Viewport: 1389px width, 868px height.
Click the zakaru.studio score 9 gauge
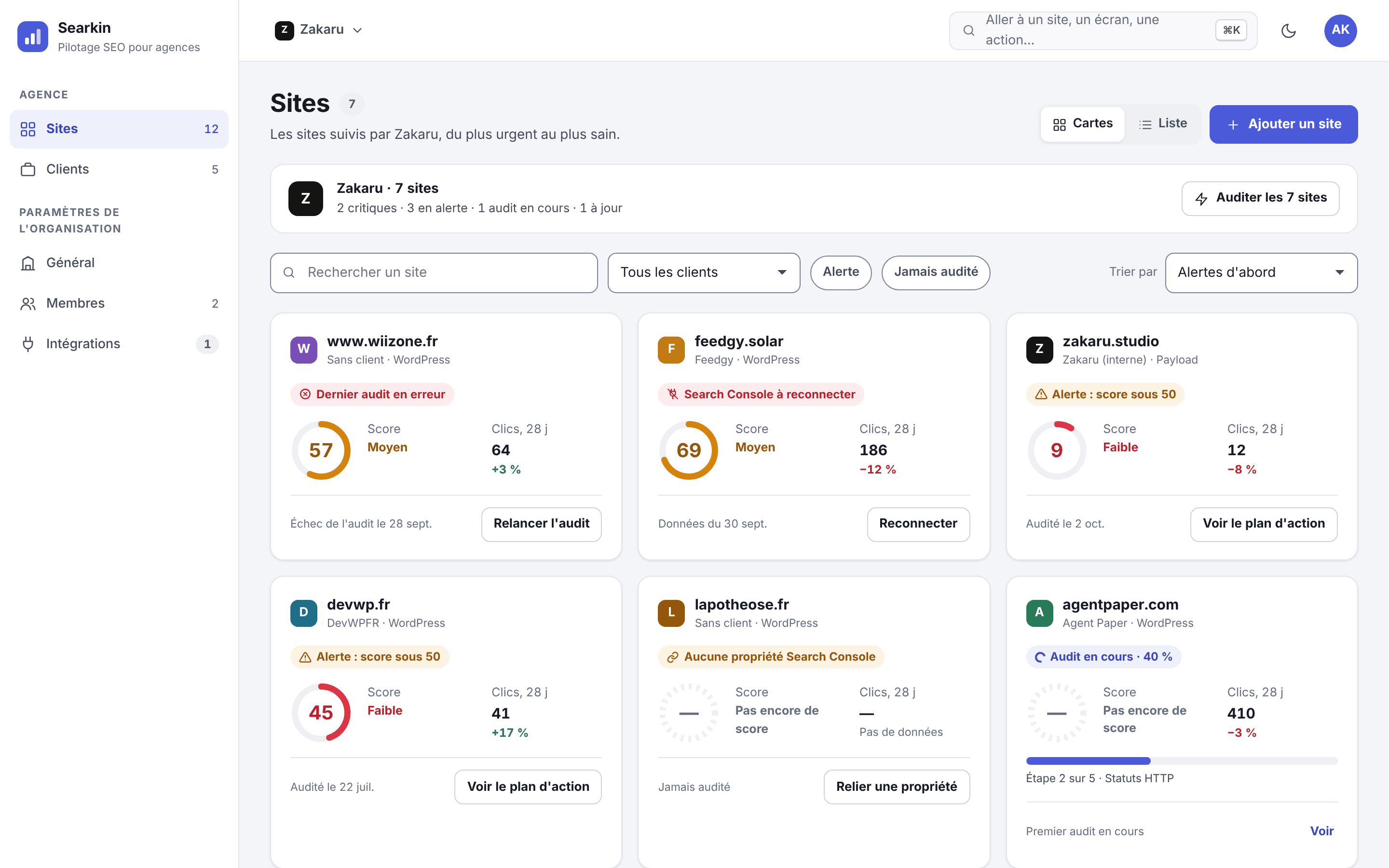click(x=1057, y=451)
